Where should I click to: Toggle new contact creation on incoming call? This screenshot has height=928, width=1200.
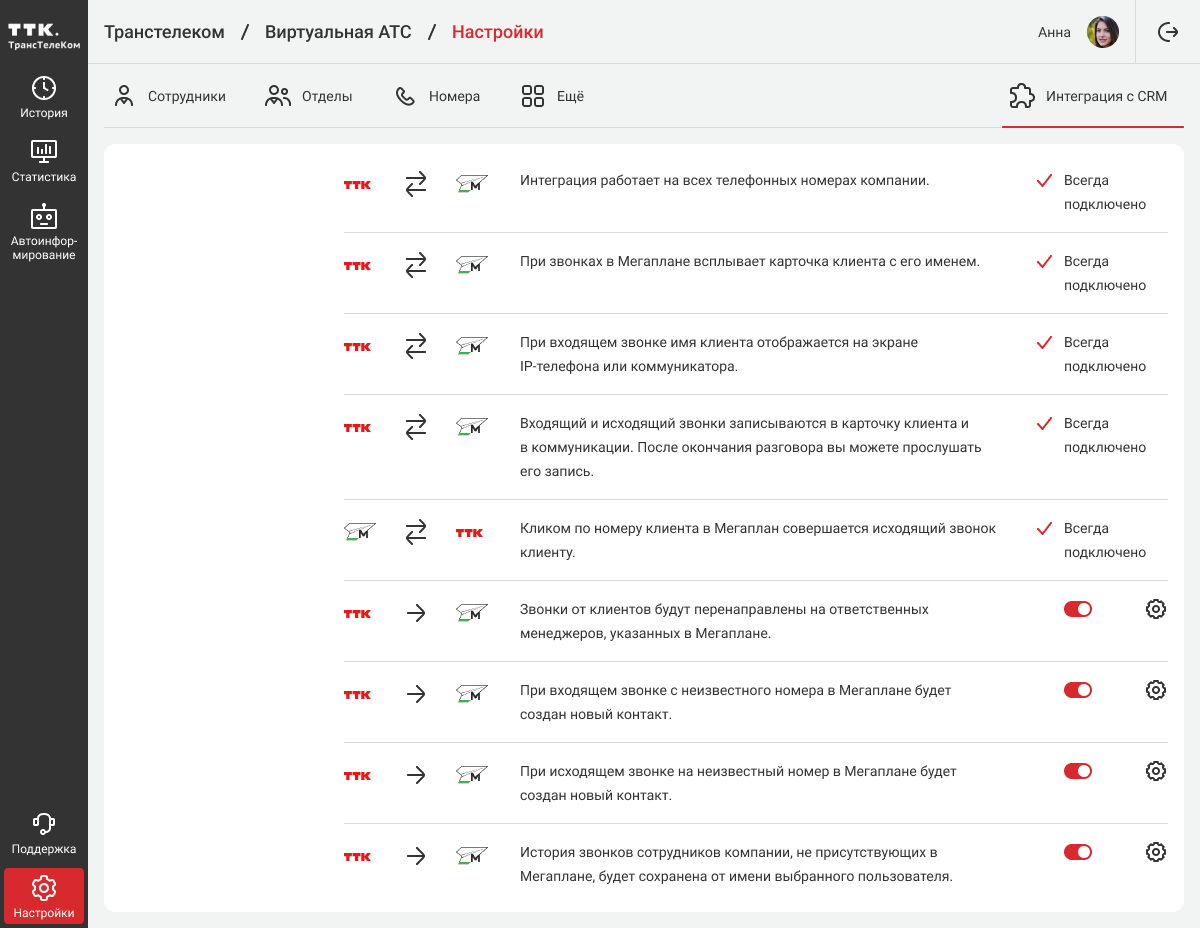pyautogui.click(x=1078, y=690)
